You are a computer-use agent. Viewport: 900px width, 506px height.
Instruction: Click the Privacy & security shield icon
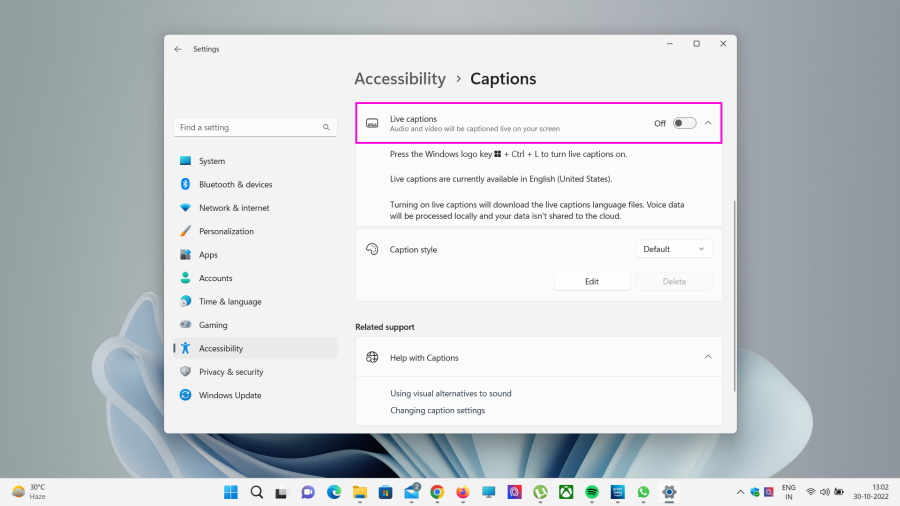(185, 372)
